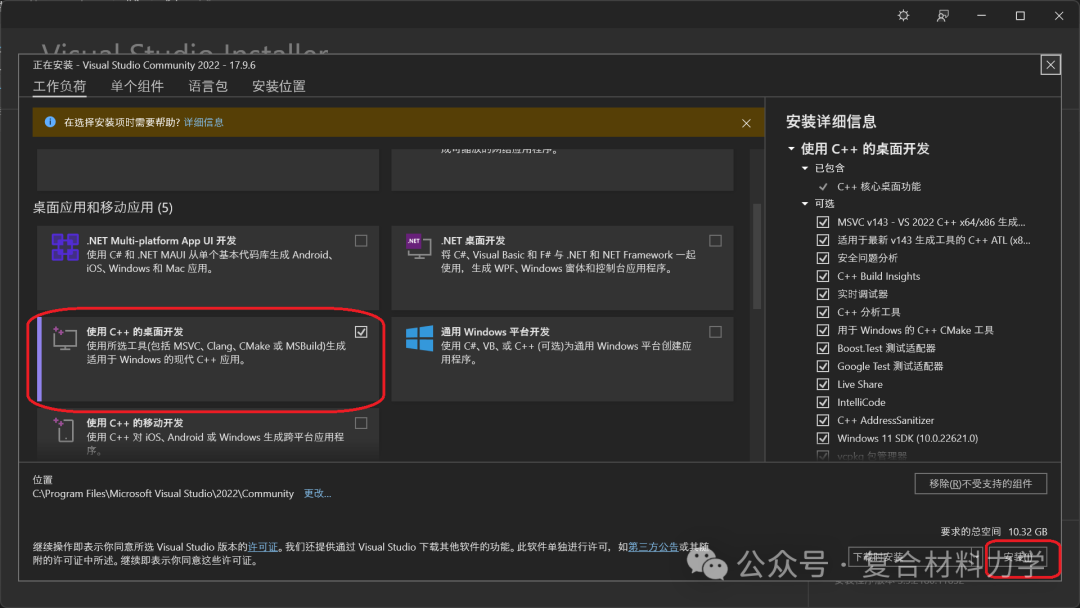Click the .NET Multi-platform App UI workload icon
The height and width of the screenshot is (608, 1080).
[65, 247]
